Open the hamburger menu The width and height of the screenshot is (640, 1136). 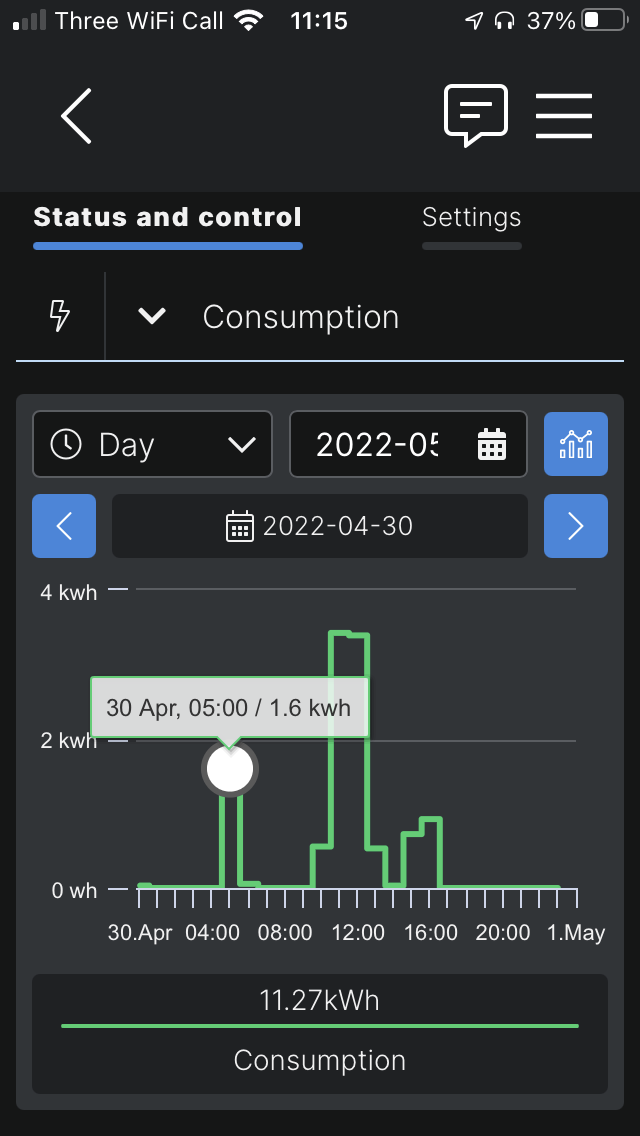564,116
